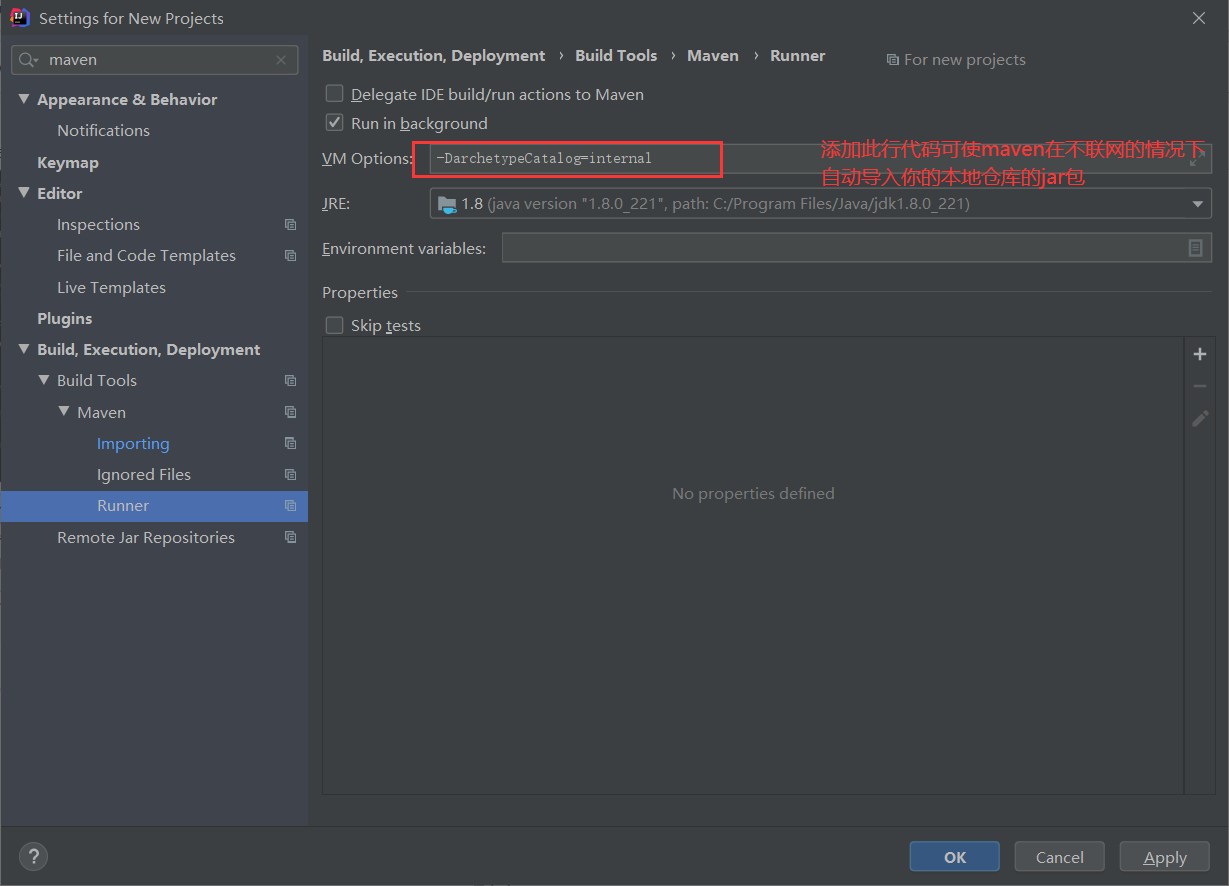Select Ignored Files under Maven
The height and width of the screenshot is (886, 1229).
(144, 475)
